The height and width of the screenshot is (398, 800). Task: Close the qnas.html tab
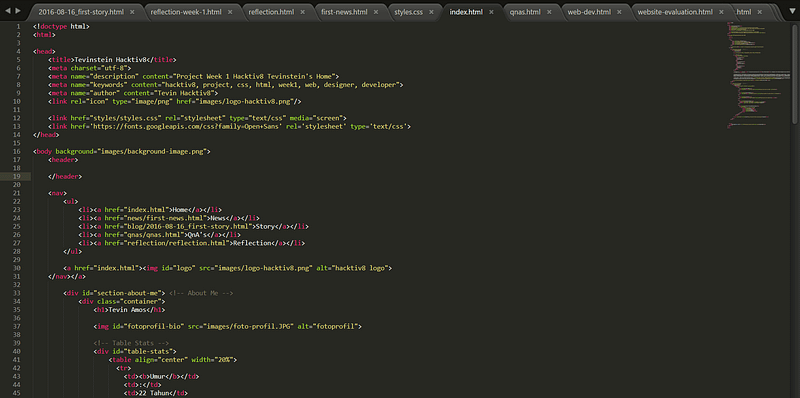pos(550,12)
